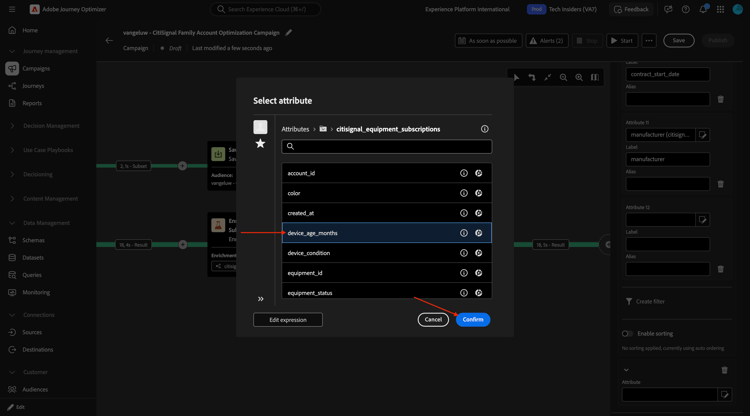Click the Search Experience Cloud box
The height and width of the screenshot is (416, 750).
pyautogui.click(x=265, y=9)
